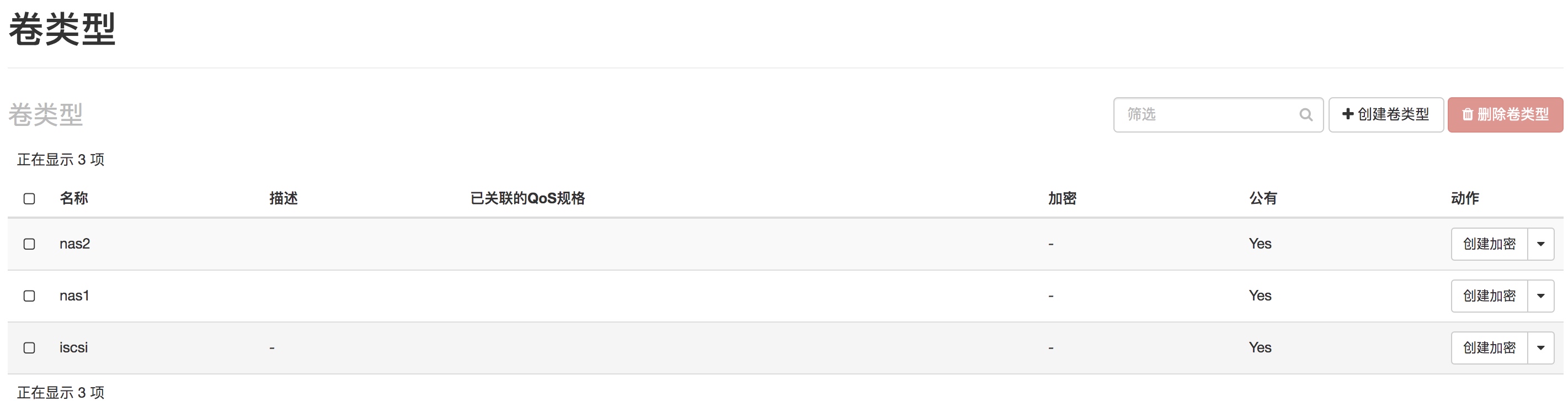Select the nas2 row checkbox
Screen dimensions: 1568x401
29,244
